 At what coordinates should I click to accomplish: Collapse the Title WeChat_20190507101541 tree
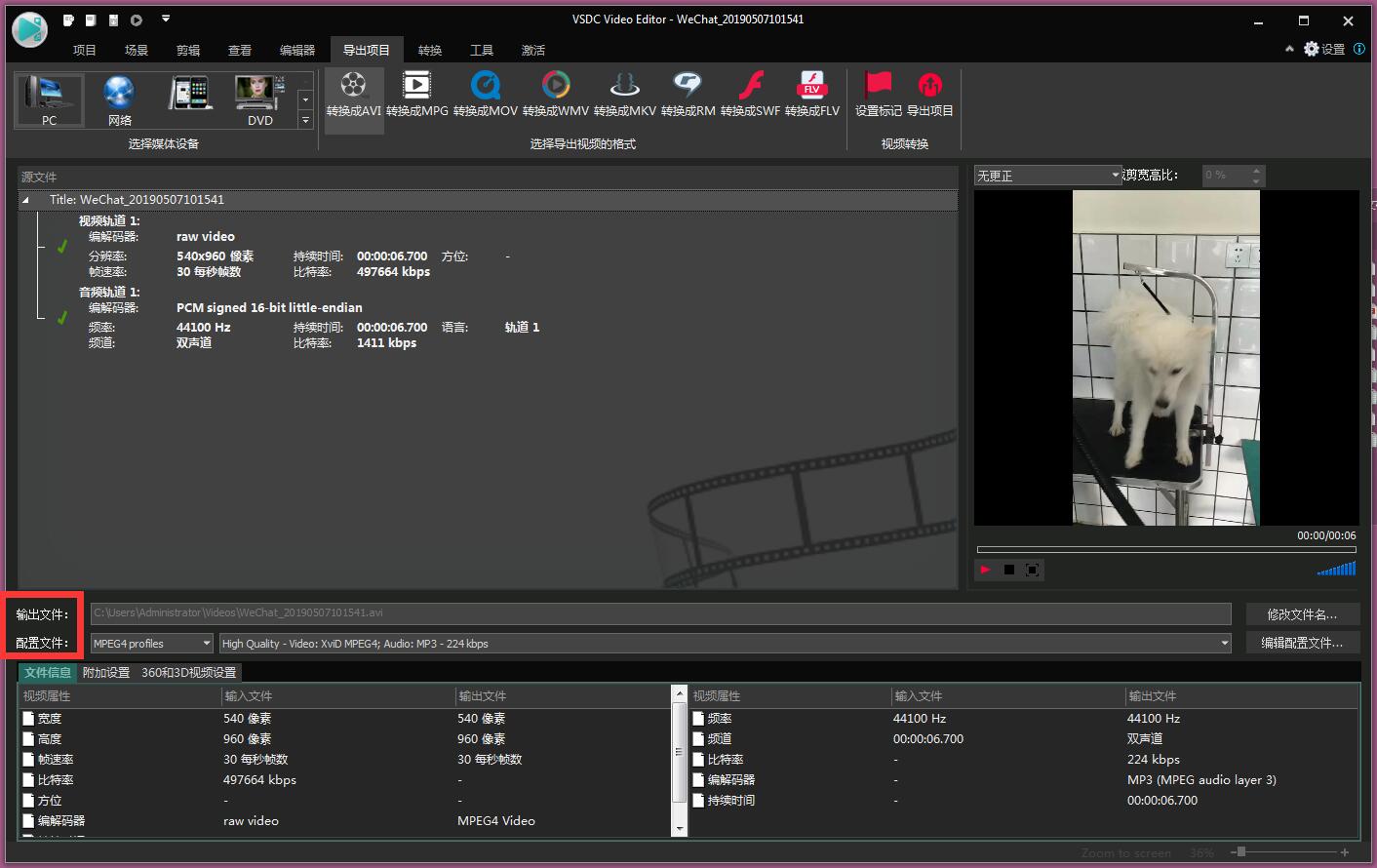pos(26,200)
